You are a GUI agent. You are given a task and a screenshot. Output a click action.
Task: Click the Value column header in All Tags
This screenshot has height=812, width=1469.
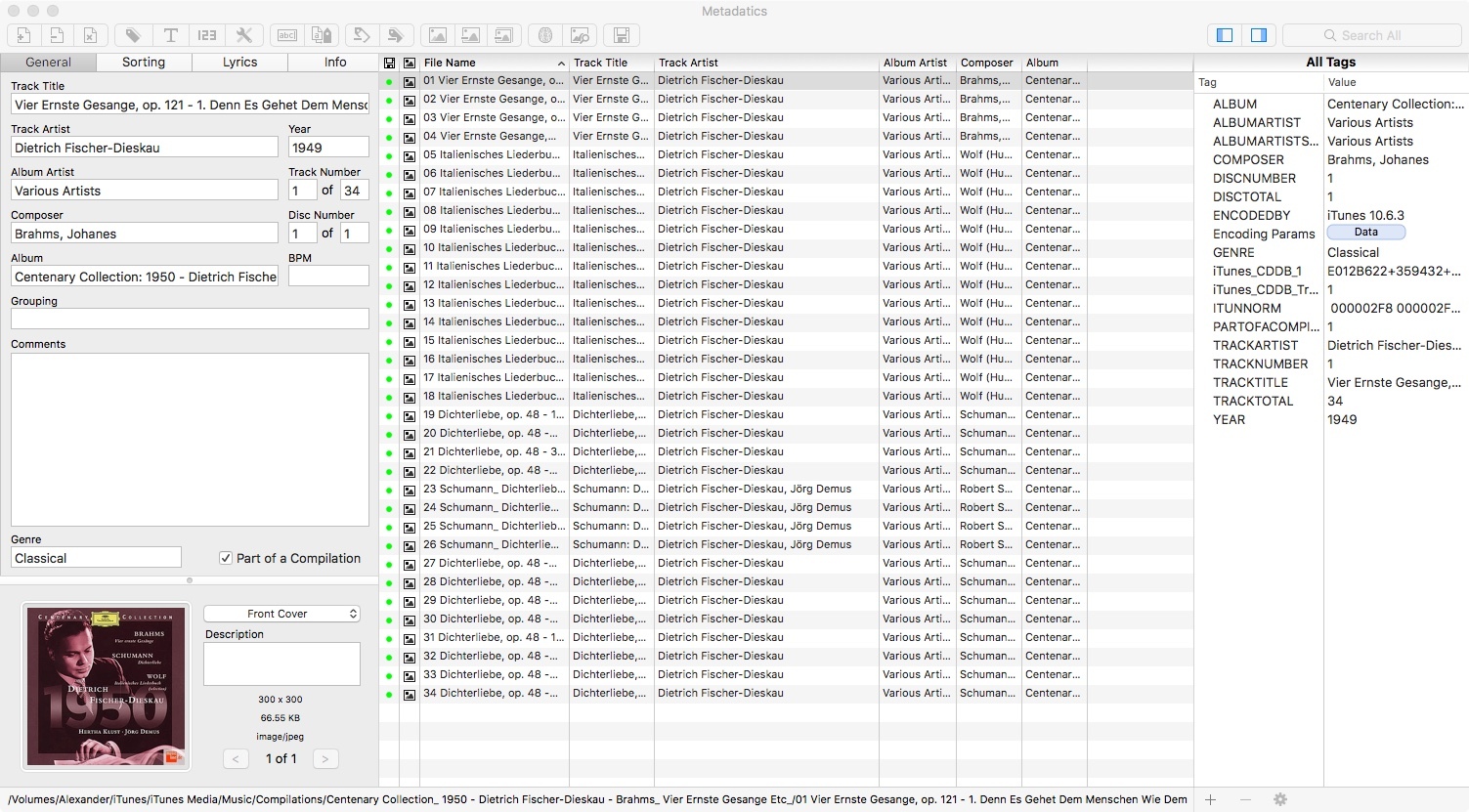tap(1396, 82)
